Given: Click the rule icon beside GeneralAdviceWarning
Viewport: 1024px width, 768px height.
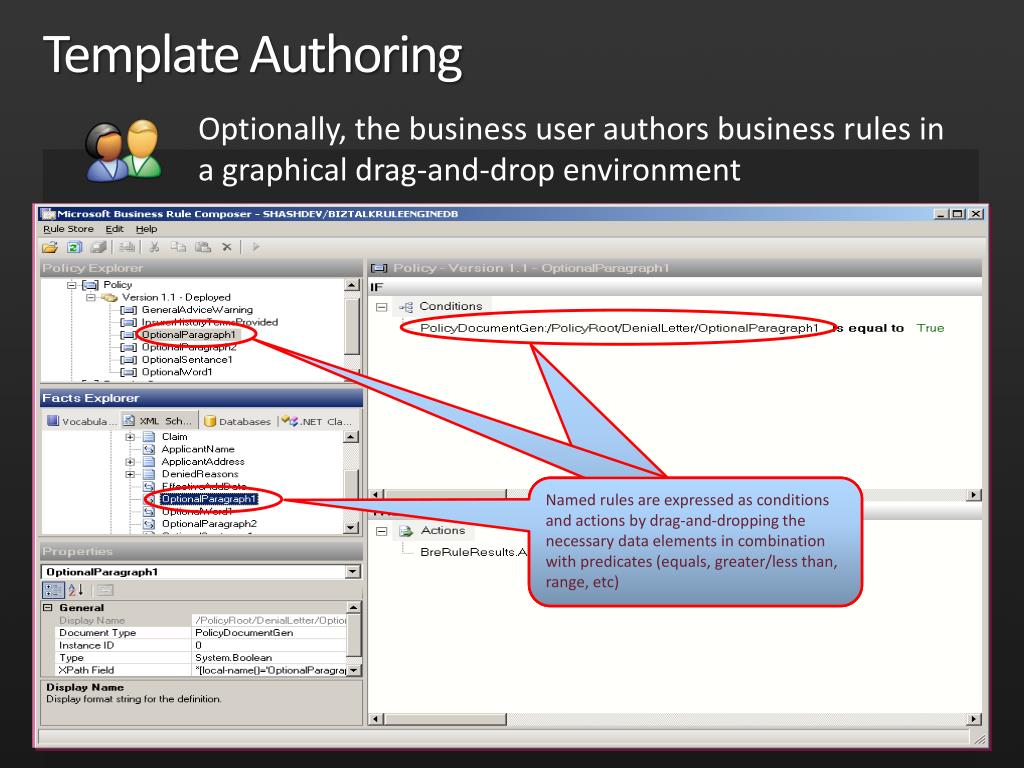Looking at the screenshot, I should (x=129, y=310).
